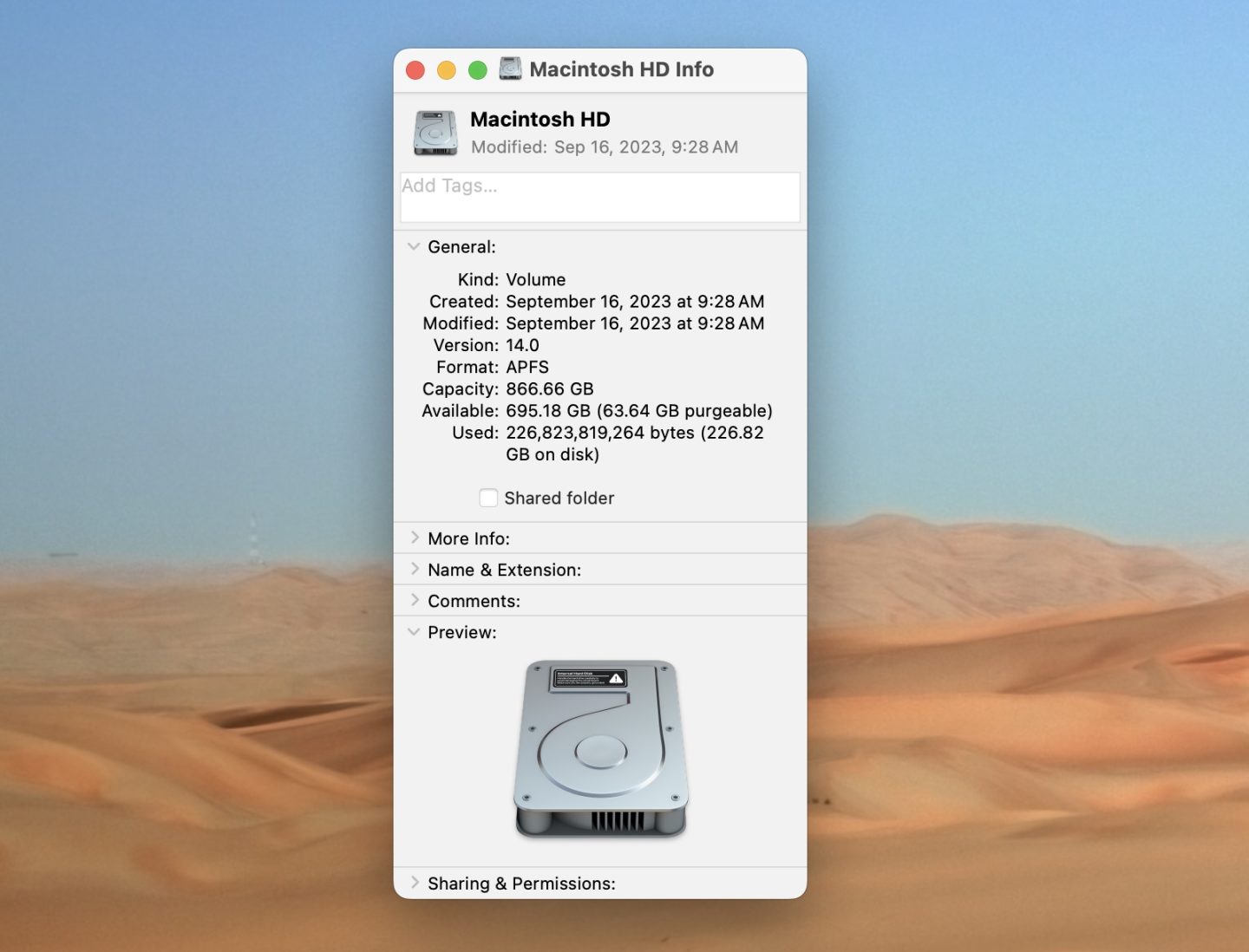The height and width of the screenshot is (952, 1249).
Task: Collapse the Preview section
Action: pyautogui.click(x=414, y=632)
